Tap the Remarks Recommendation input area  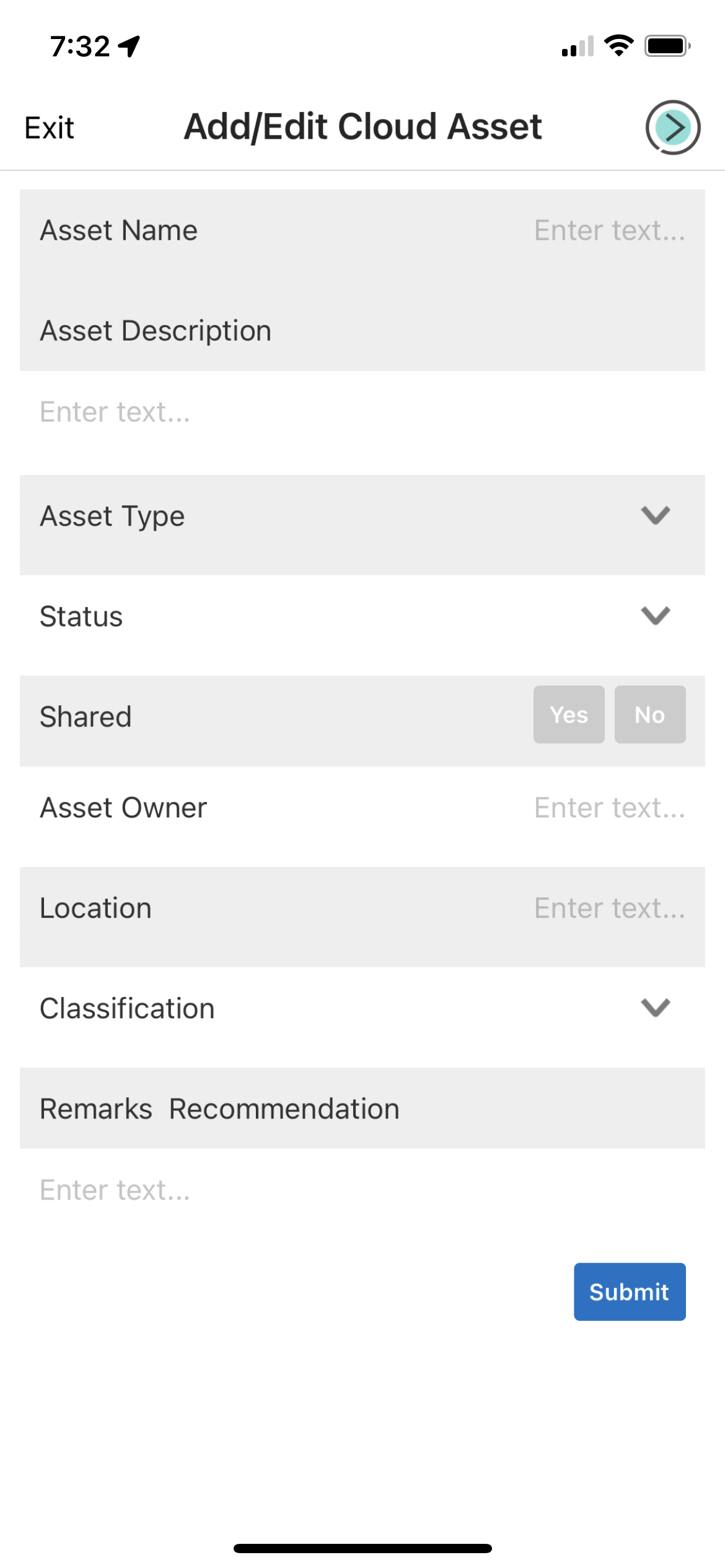click(x=186, y=1189)
